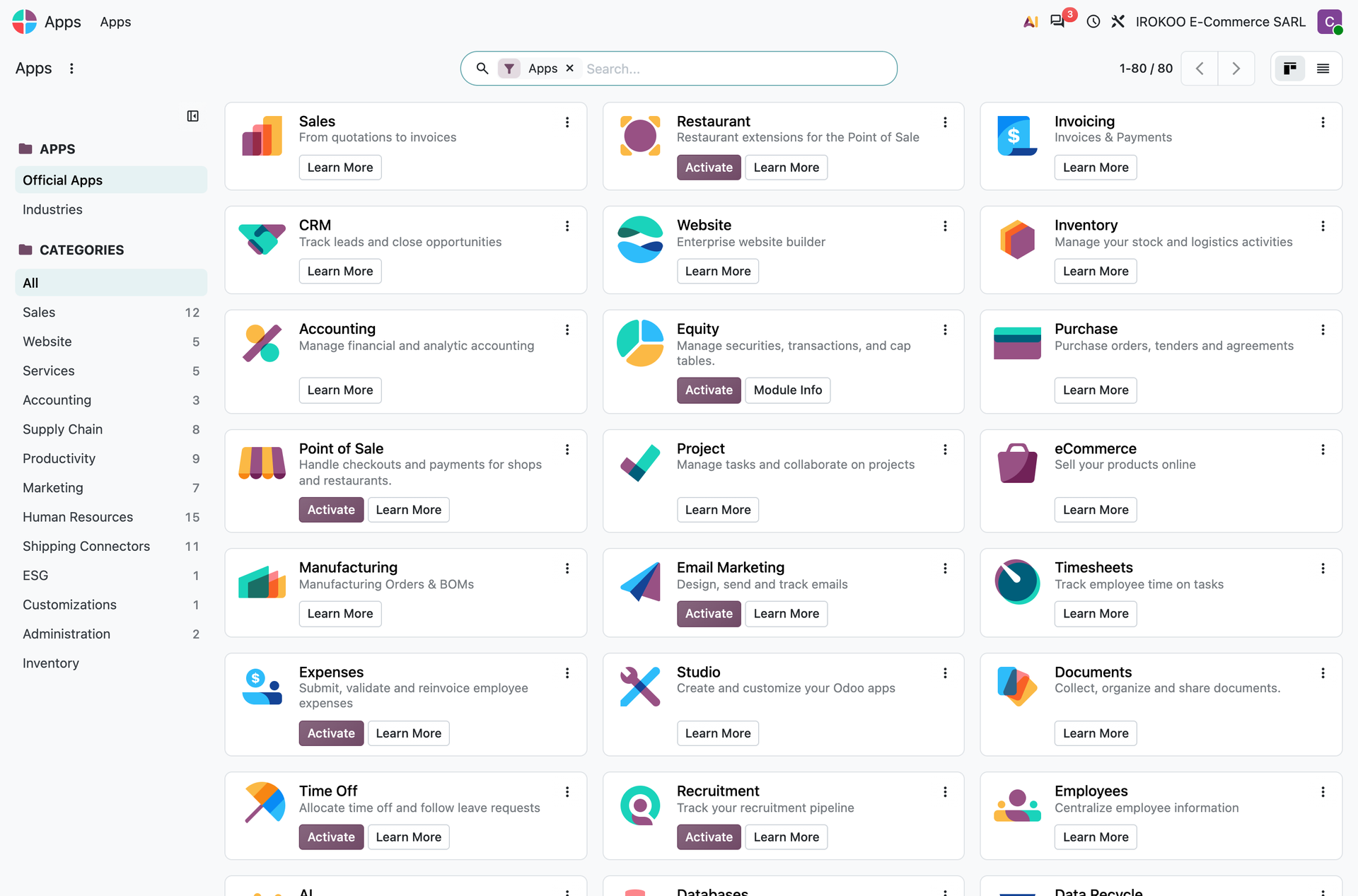Click the Website app icon
Viewport: 1358px width, 896px height.
[640, 240]
